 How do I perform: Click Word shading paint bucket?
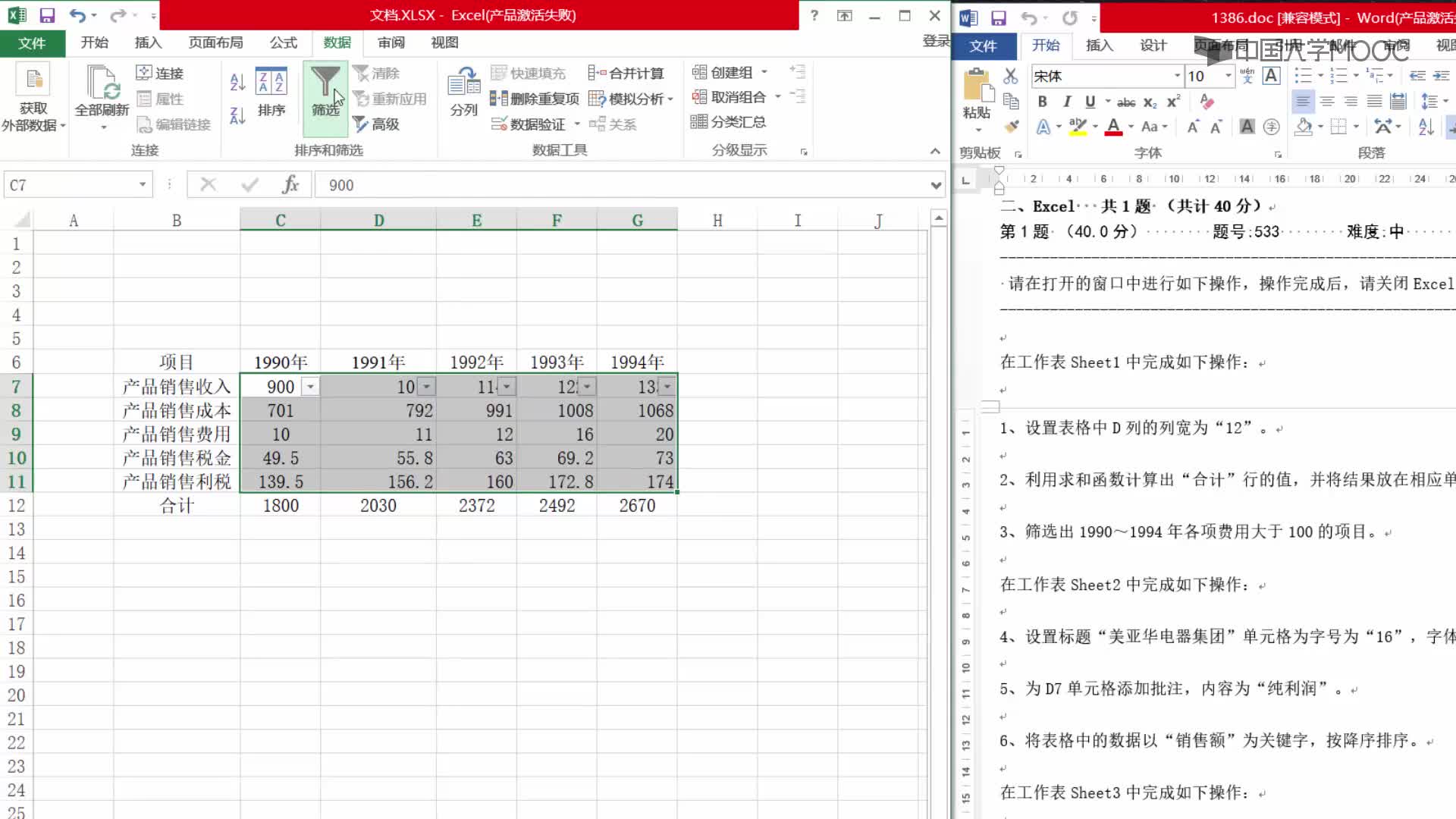[x=1304, y=127]
